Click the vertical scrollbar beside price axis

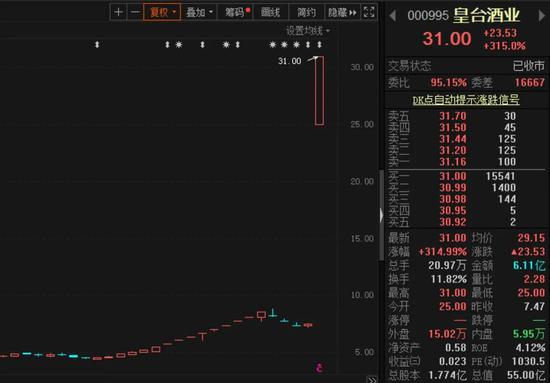coord(382,215)
